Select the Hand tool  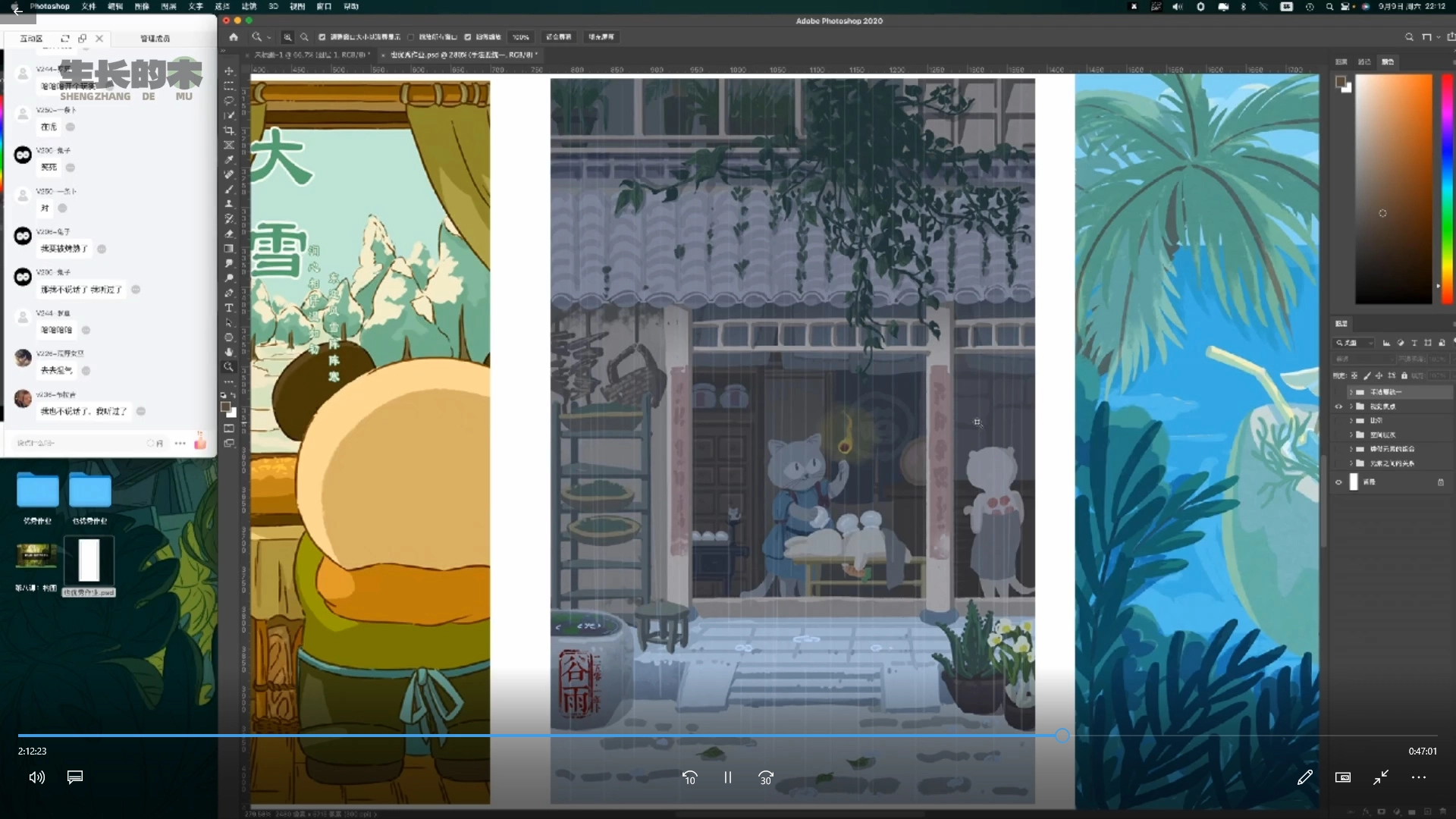click(228, 352)
